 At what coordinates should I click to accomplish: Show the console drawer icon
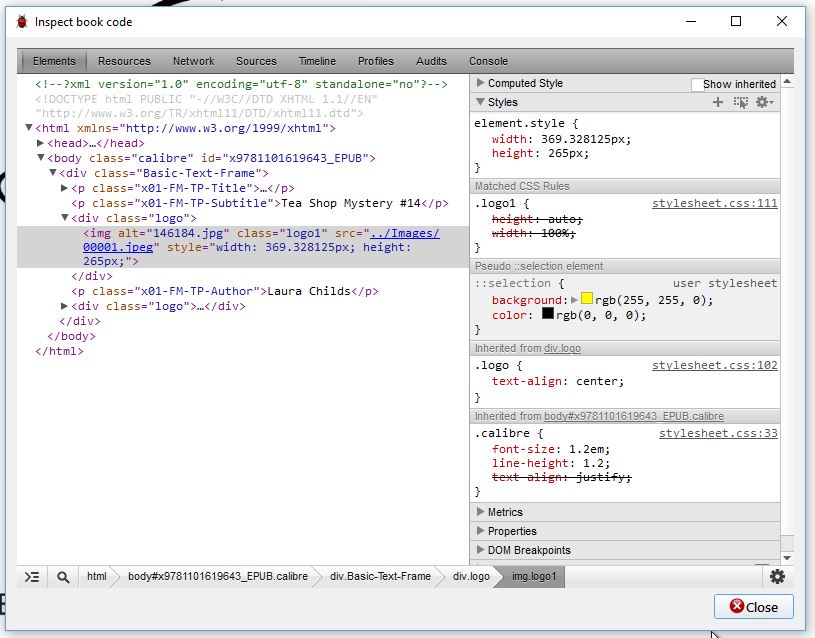(x=32, y=577)
